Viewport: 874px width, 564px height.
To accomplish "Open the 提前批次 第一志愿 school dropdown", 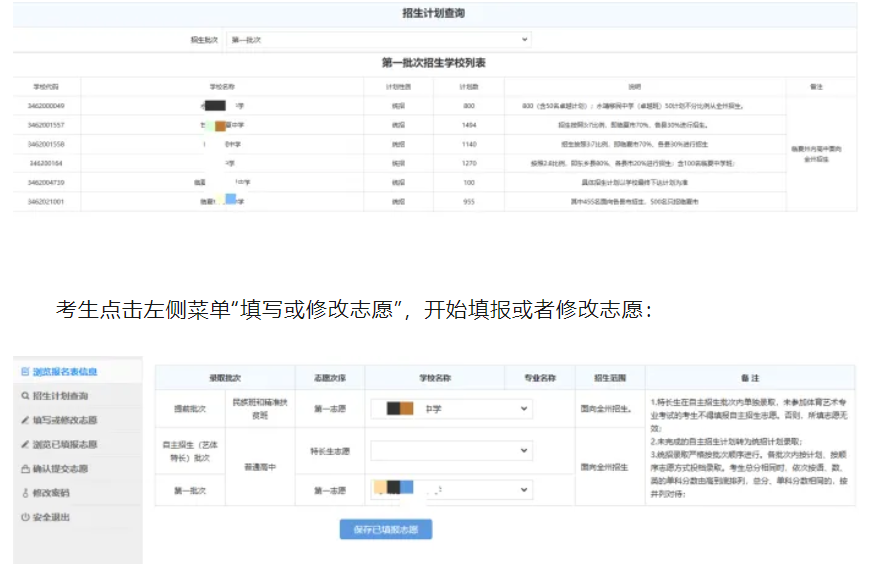I will [451, 408].
